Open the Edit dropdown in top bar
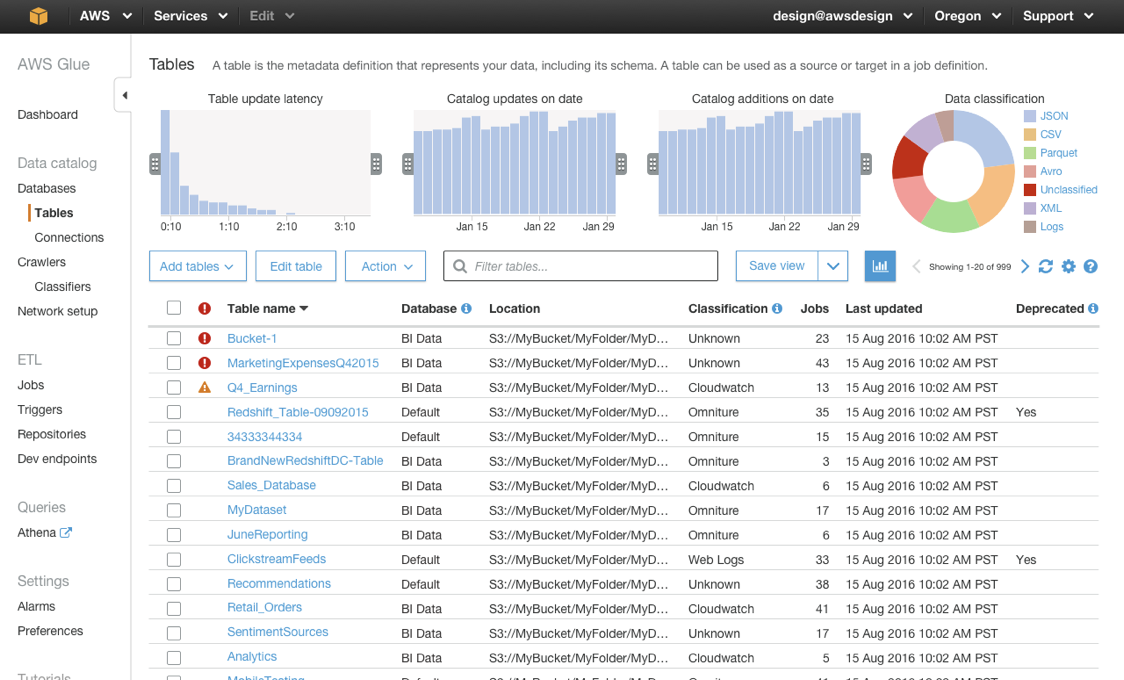The width and height of the screenshot is (1124, 680). (272, 16)
